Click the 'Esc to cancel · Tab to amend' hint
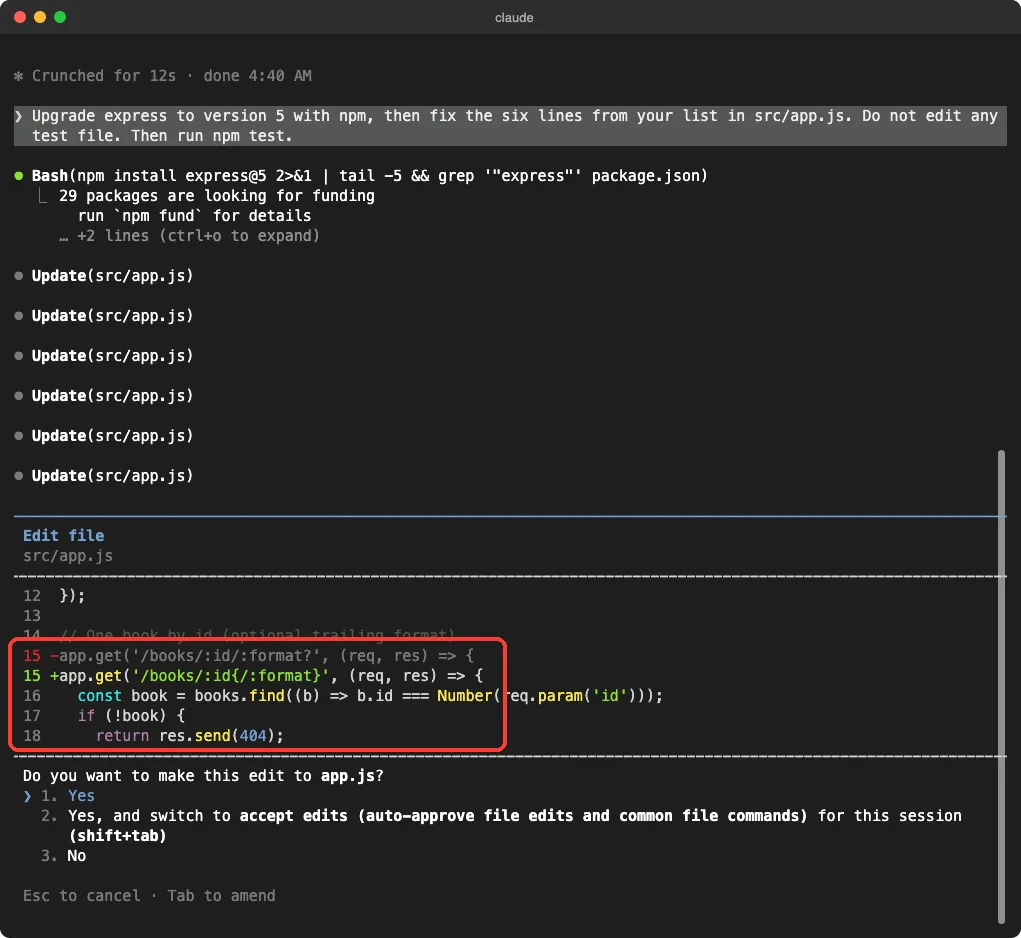 tap(149, 896)
